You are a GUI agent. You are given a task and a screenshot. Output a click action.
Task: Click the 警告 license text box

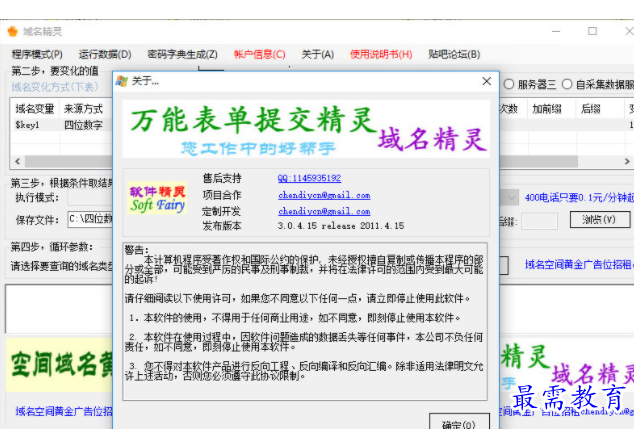[305, 321]
